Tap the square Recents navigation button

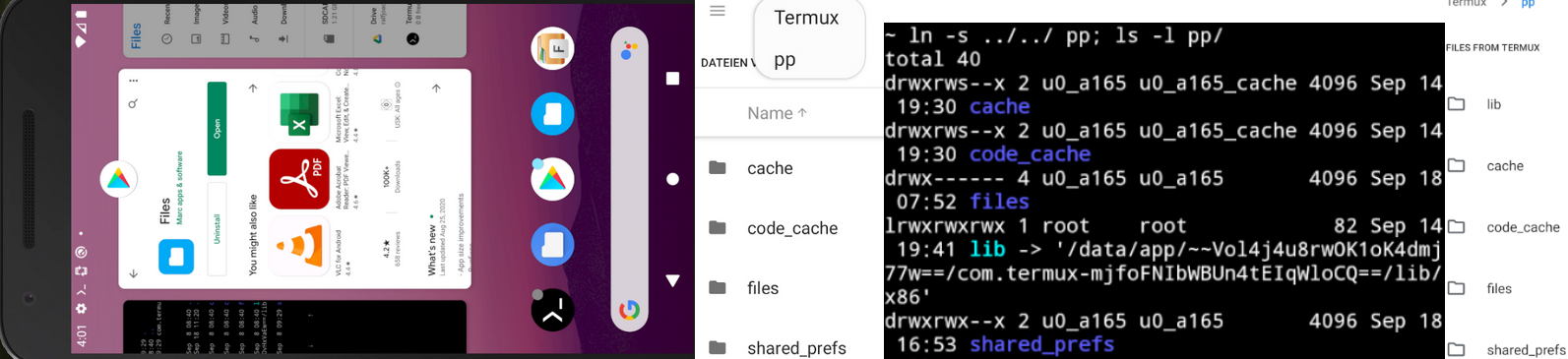(x=672, y=78)
